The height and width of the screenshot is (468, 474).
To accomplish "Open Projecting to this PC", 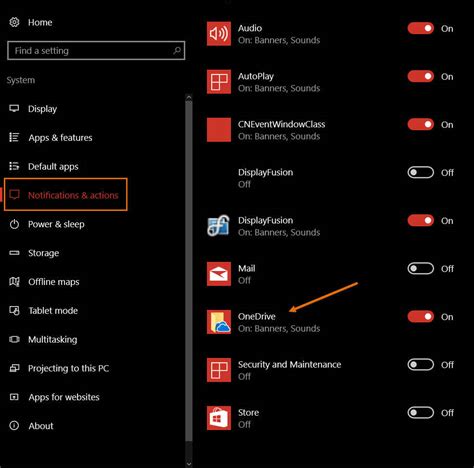I will (68, 368).
